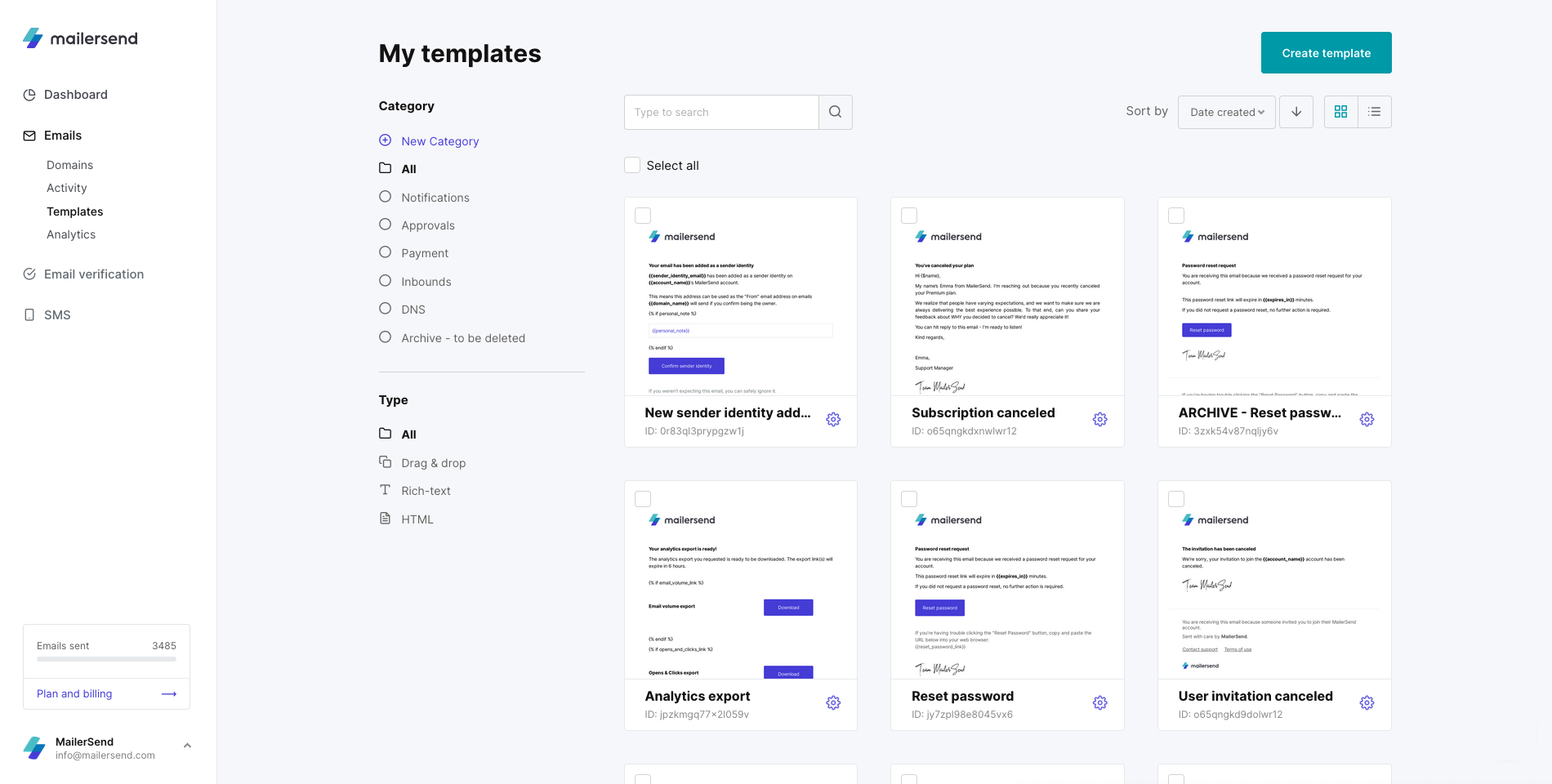The height and width of the screenshot is (784, 1552).
Task: Expand the MailerSend account menu chevron
Action: tap(187, 746)
